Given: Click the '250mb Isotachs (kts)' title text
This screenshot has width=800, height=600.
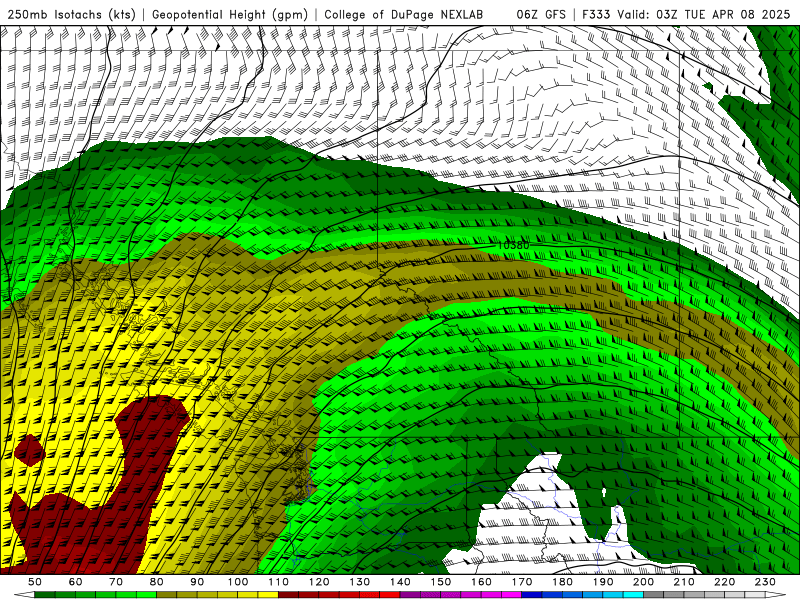Looking at the screenshot, I should coord(71,15).
